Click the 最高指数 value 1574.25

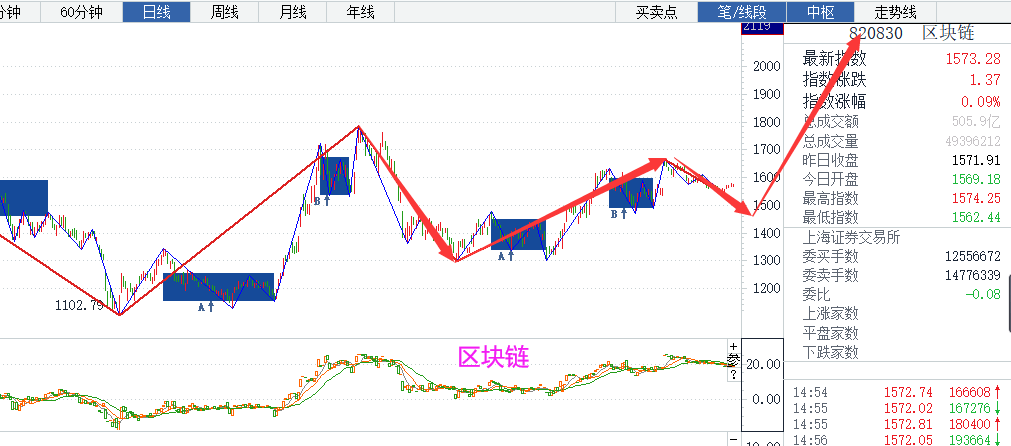tap(976, 198)
